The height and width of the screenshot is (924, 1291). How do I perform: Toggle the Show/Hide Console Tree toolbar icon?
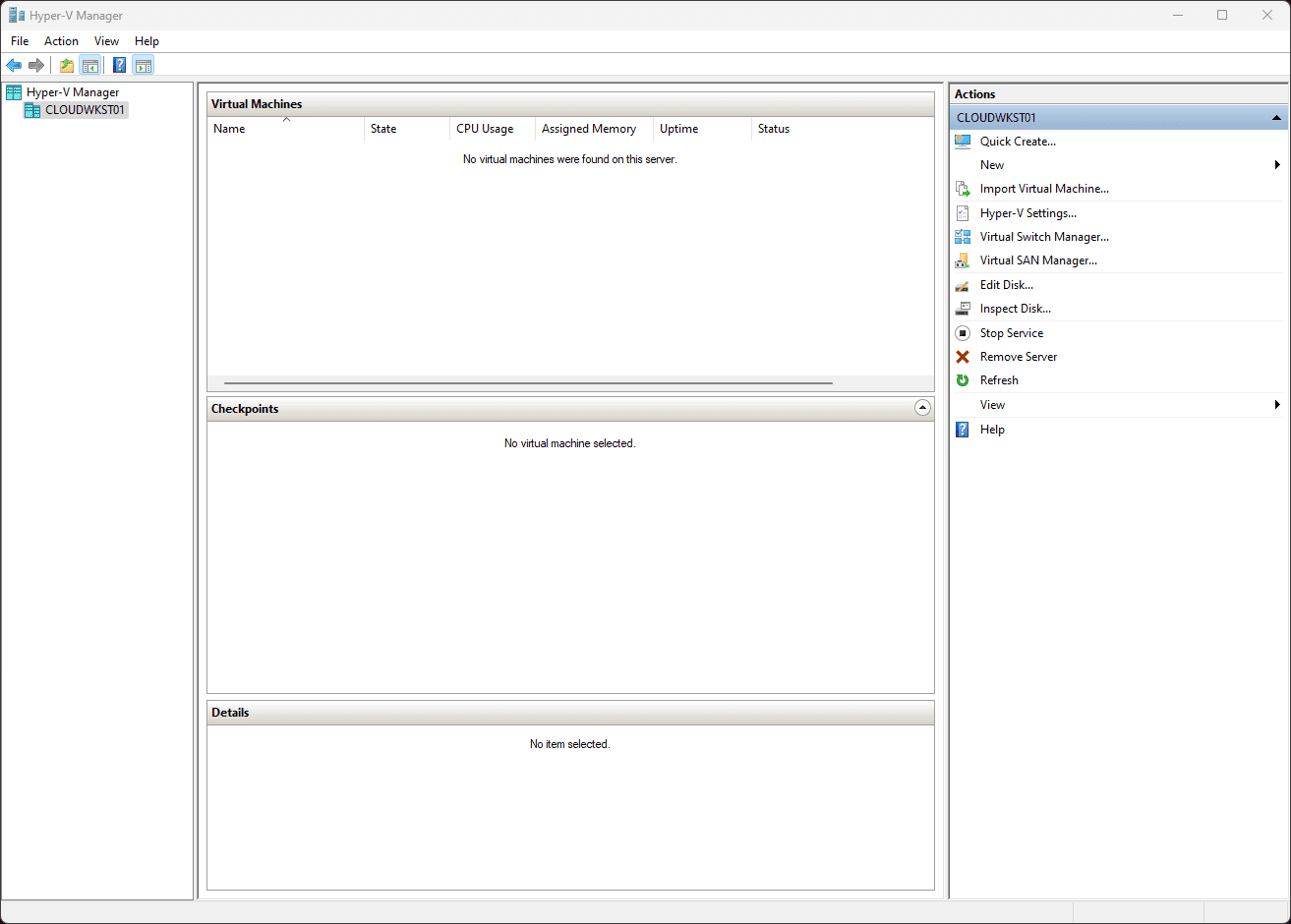(90, 66)
